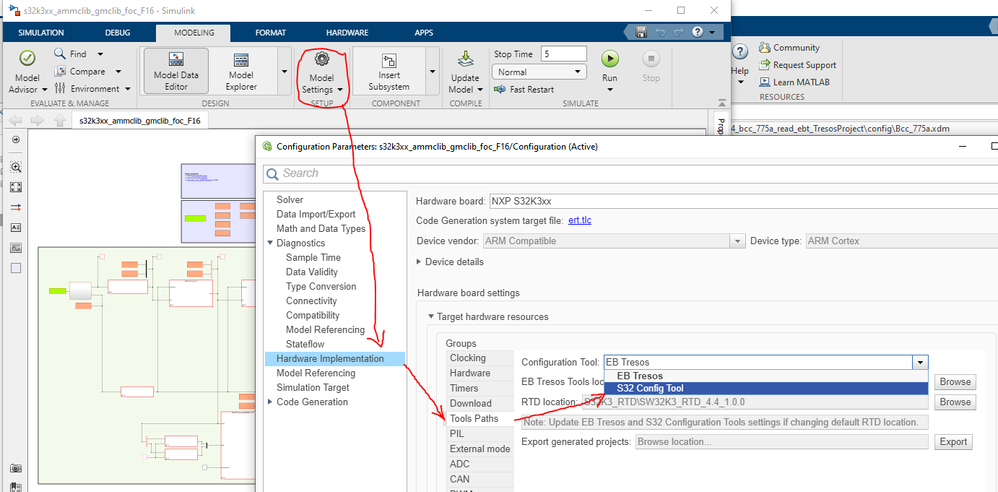Expand the Component gallery dropdown arrow
The height and width of the screenshot is (492, 998).
[433, 71]
